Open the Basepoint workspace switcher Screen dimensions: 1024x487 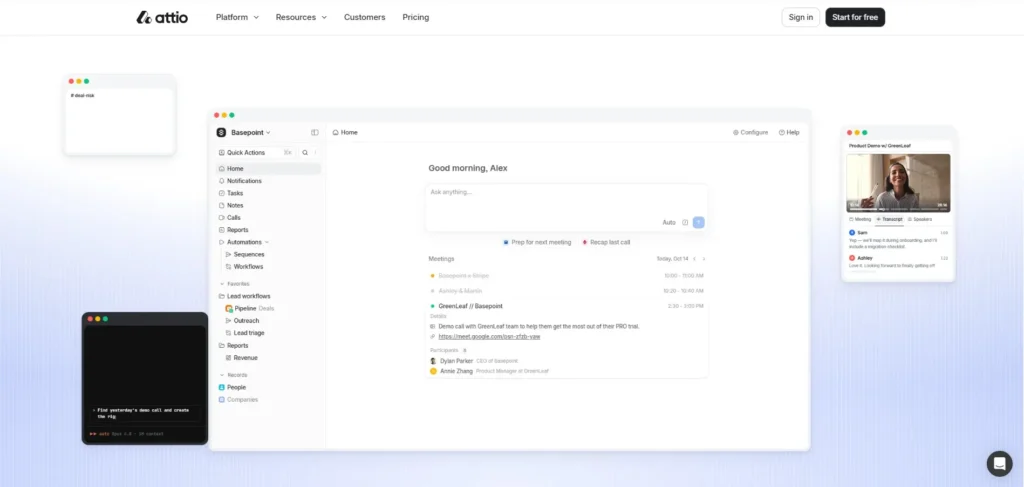pyautogui.click(x=250, y=133)
